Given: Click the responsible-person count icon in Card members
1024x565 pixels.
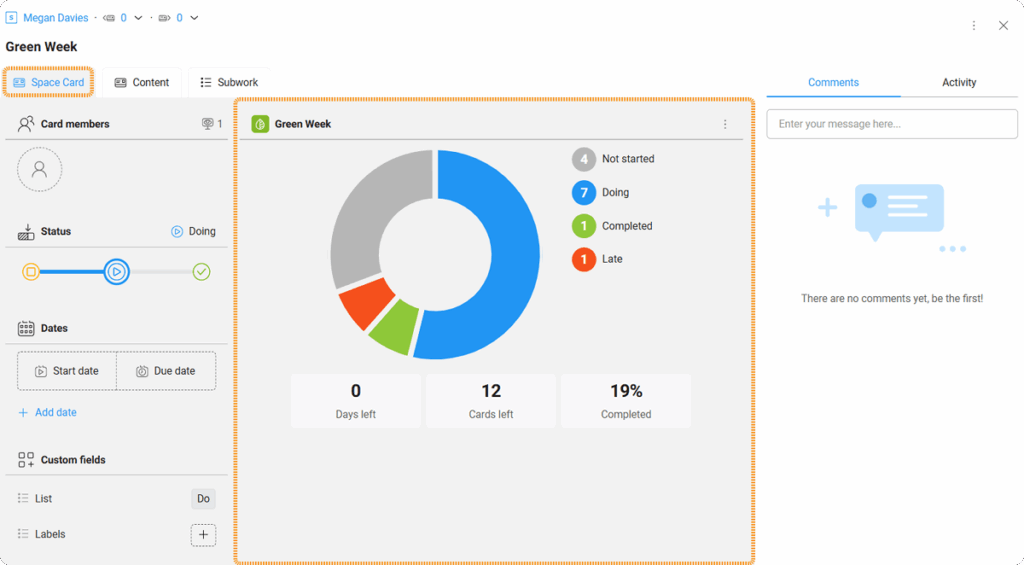Looking at the screenshot, I should click(x=208, y=124).
